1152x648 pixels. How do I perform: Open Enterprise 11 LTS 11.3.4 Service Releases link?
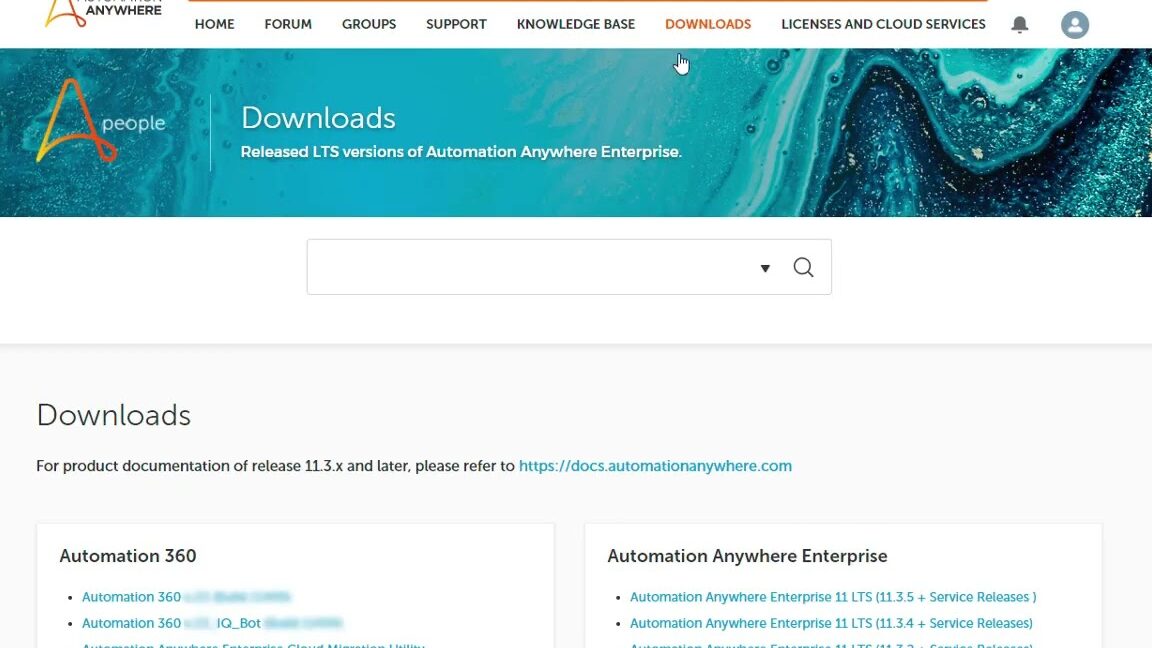pyautogui.click(x=830, y=623)
